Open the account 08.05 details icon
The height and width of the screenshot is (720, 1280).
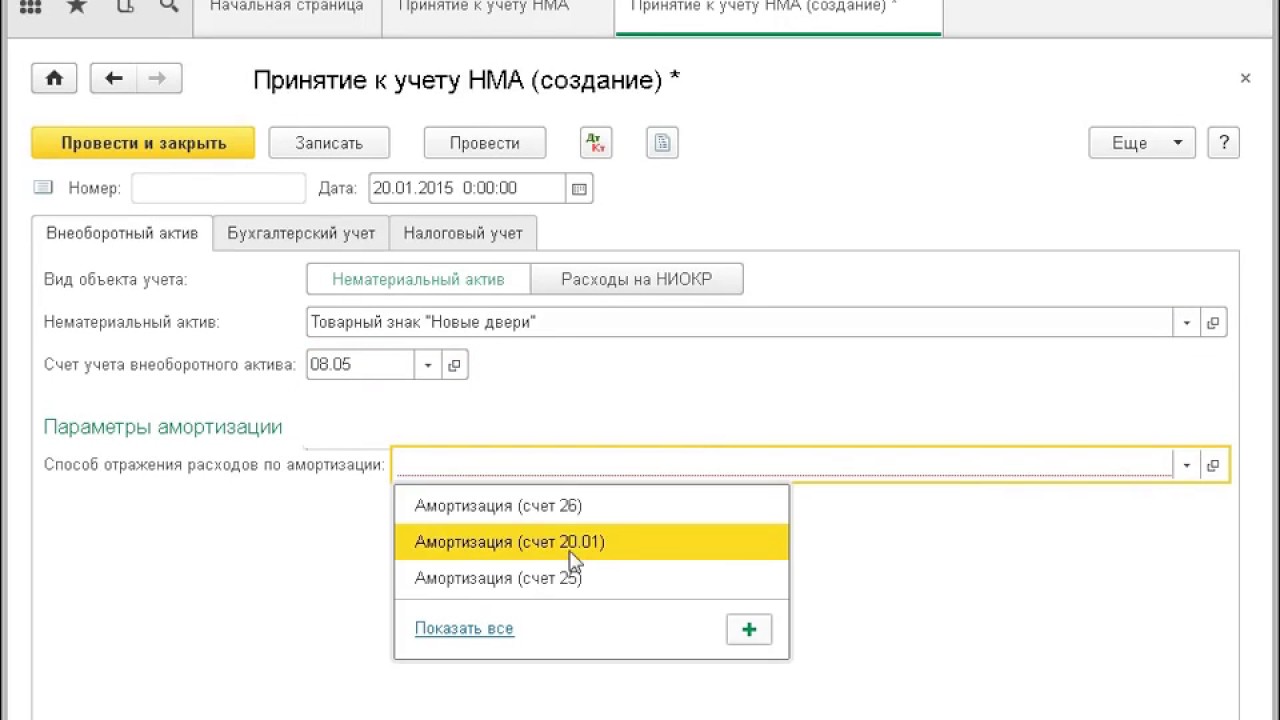click(x=454, y=365)
